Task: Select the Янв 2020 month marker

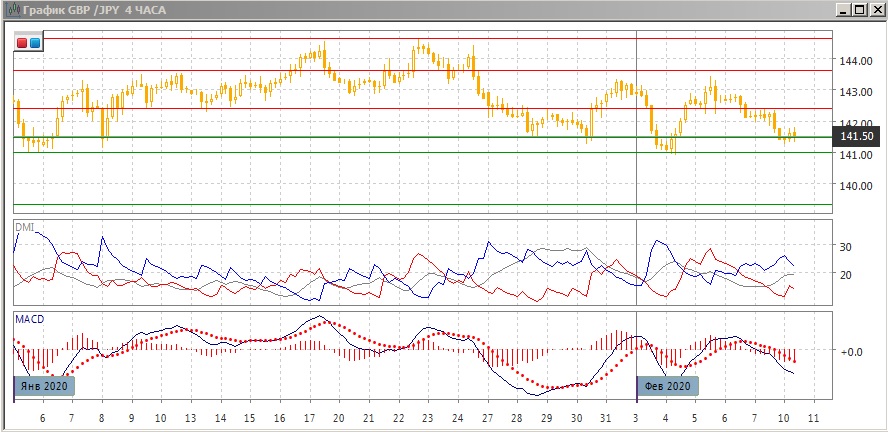Action: tap(44, 386)
